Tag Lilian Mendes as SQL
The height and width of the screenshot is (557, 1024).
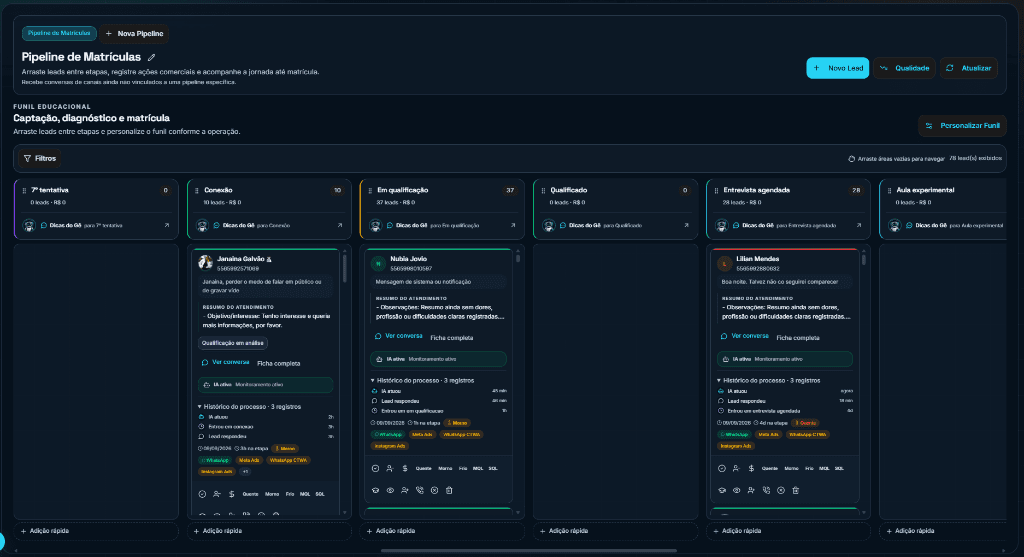[x=839, y=468]
